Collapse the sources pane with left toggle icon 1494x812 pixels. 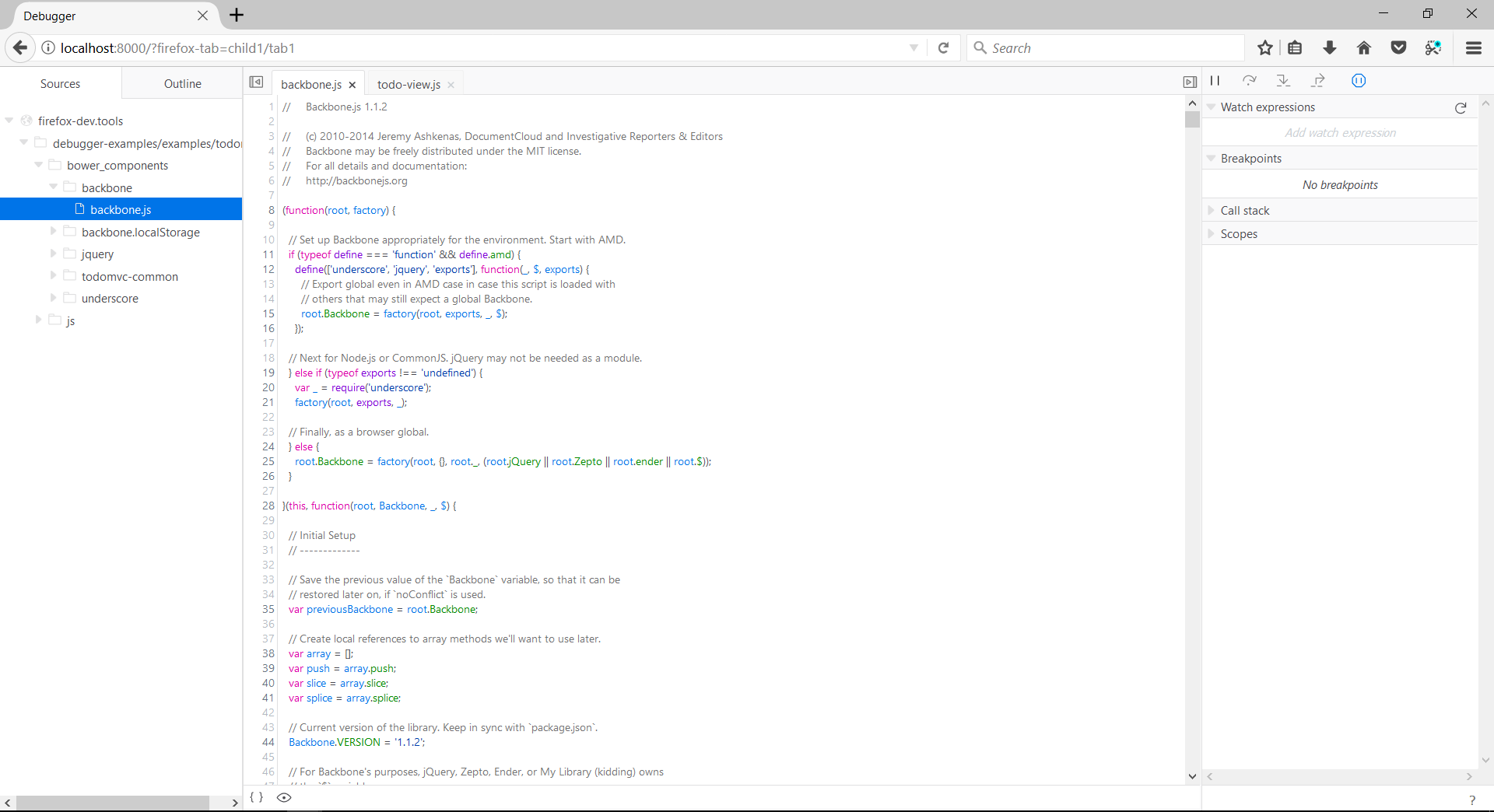point(256,82)
